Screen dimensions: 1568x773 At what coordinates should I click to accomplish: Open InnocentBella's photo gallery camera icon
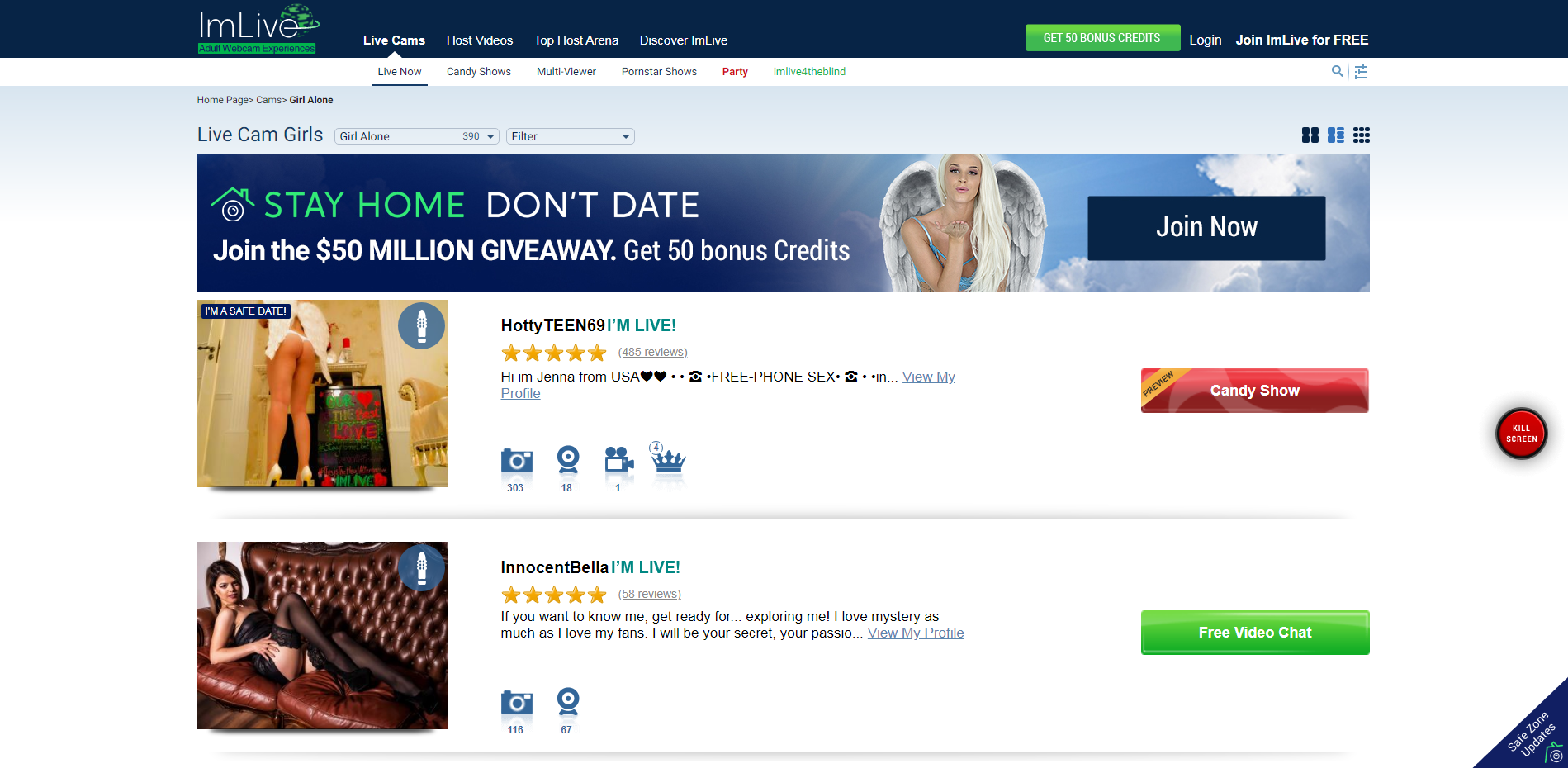[516, 703]
